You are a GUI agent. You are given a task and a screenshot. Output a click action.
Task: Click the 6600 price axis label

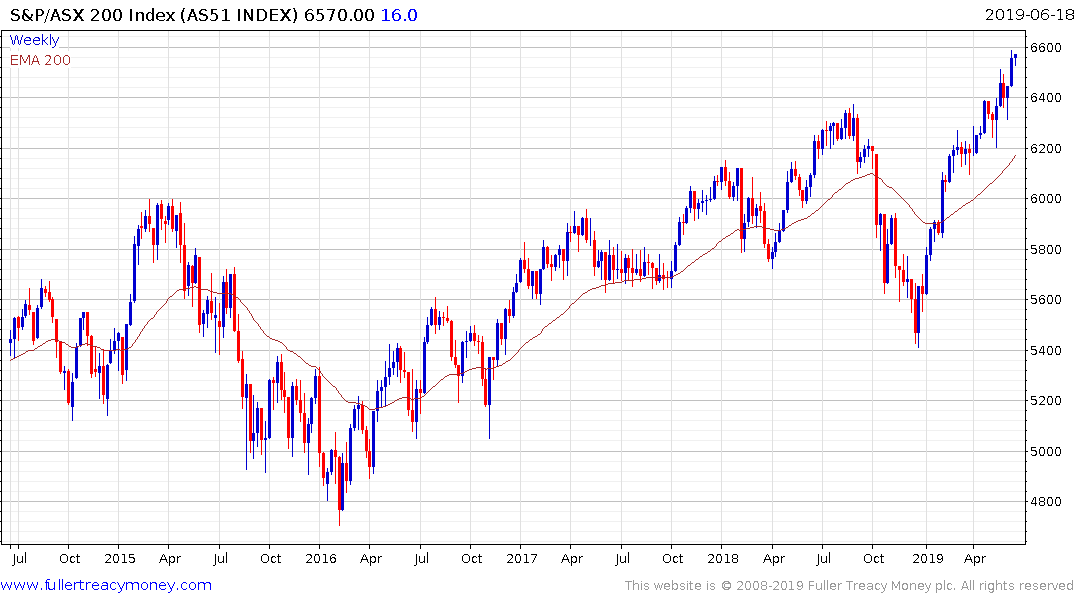(x=1046, y=47)
